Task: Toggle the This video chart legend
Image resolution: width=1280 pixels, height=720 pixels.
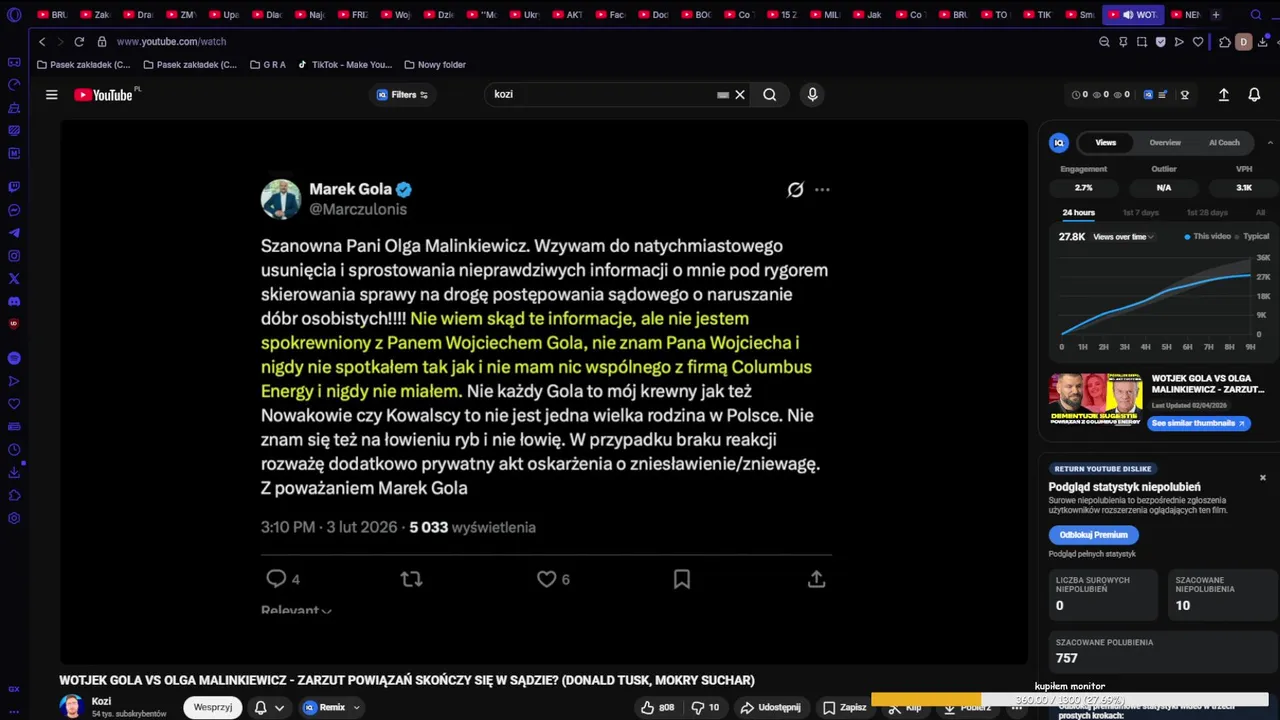Action: pos(1207,237)
